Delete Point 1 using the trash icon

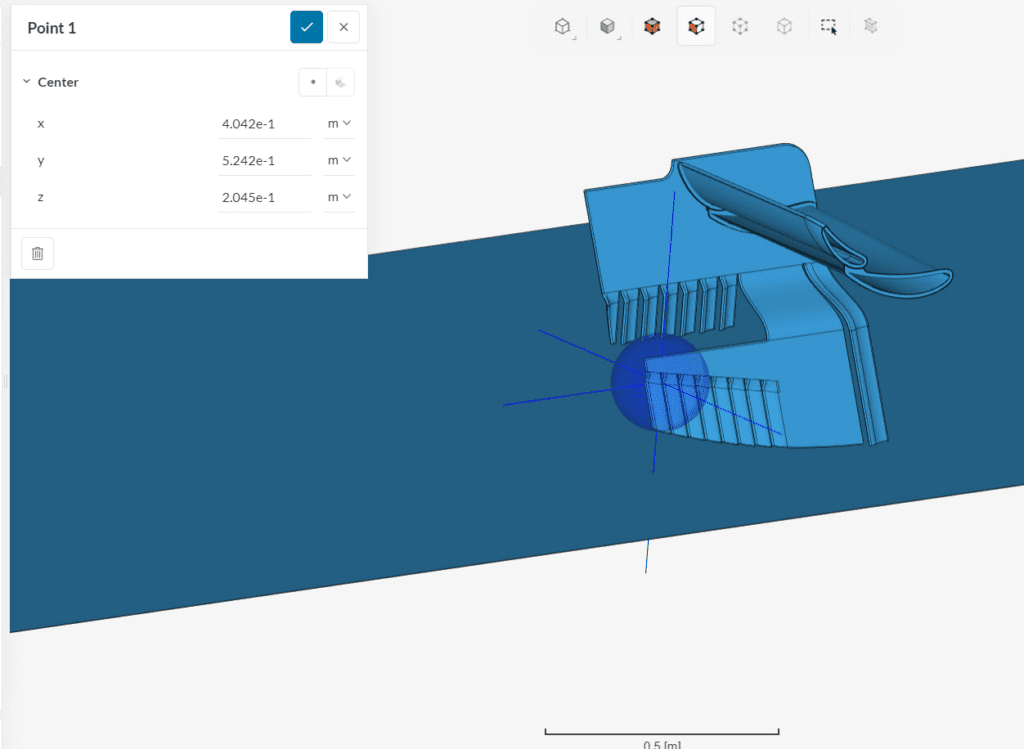[x=37, y=253]
